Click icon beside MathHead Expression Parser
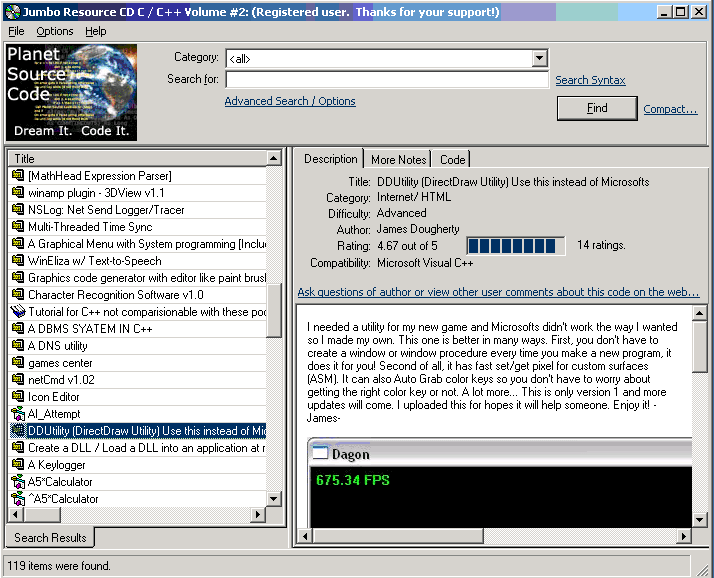714x578 pixels. (18, 175)
